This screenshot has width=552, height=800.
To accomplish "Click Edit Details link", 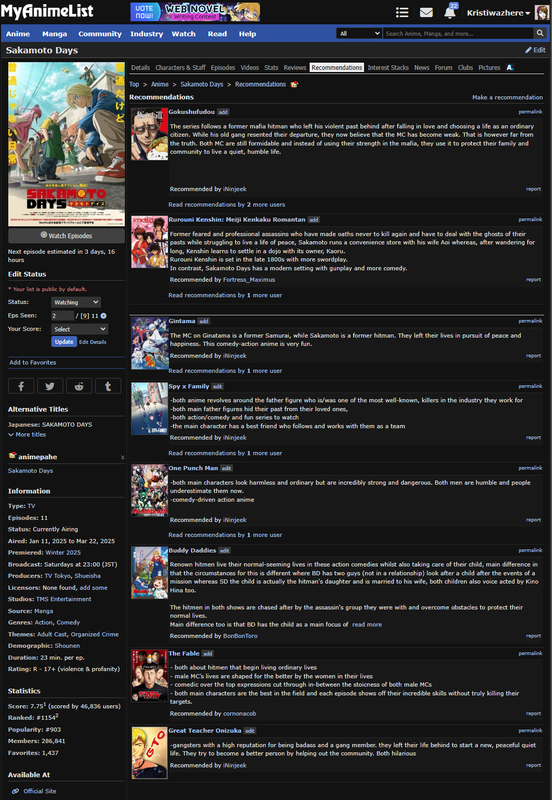I will [x=93, y=342].
